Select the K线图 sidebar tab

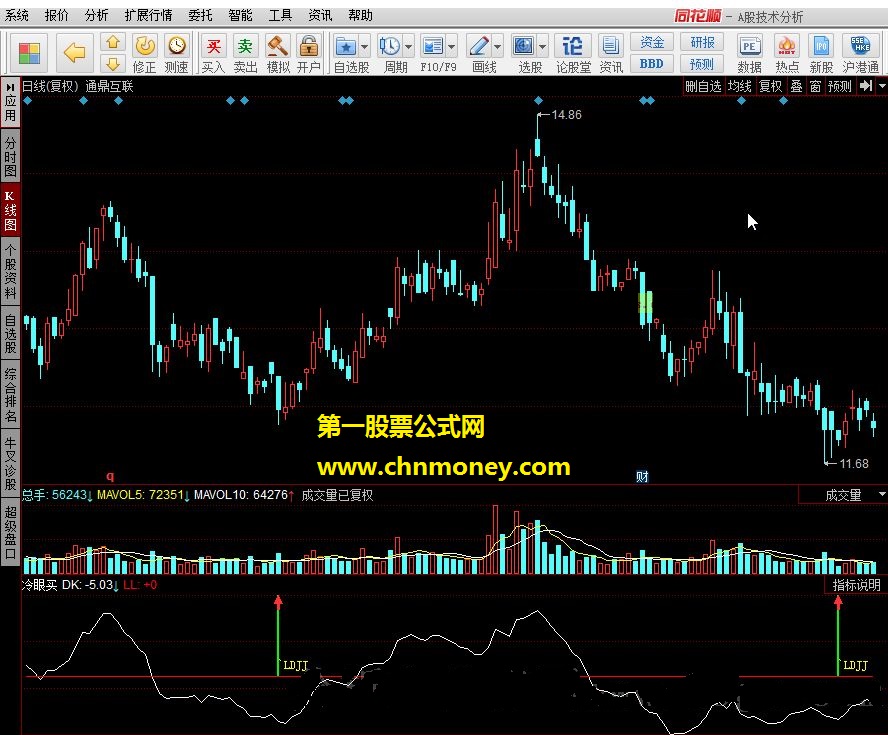click(10, 211)
